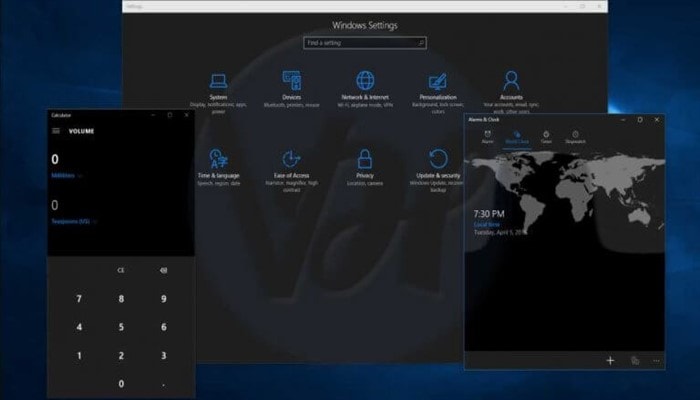The image size is (700, 400).
Task: Open Accounts settings tile
Action: pos(511,92)
